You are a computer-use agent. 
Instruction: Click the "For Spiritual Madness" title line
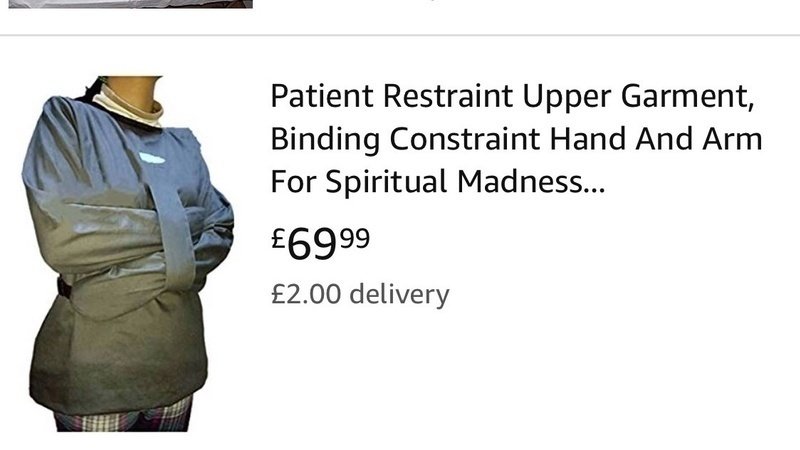[x=438, y=182]
